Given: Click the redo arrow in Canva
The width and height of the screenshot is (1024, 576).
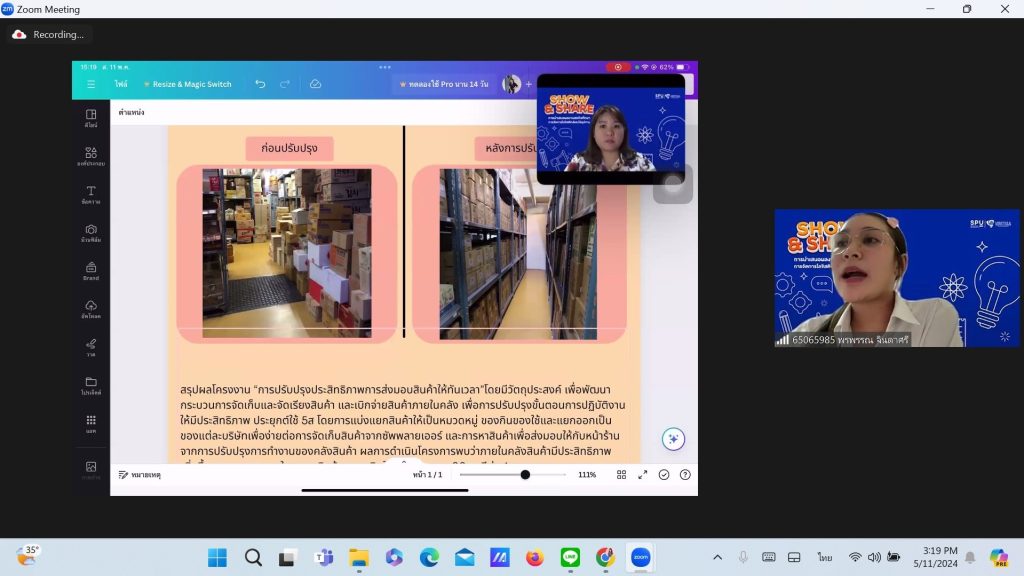Looking at the screenshot, I should (285, 84).
